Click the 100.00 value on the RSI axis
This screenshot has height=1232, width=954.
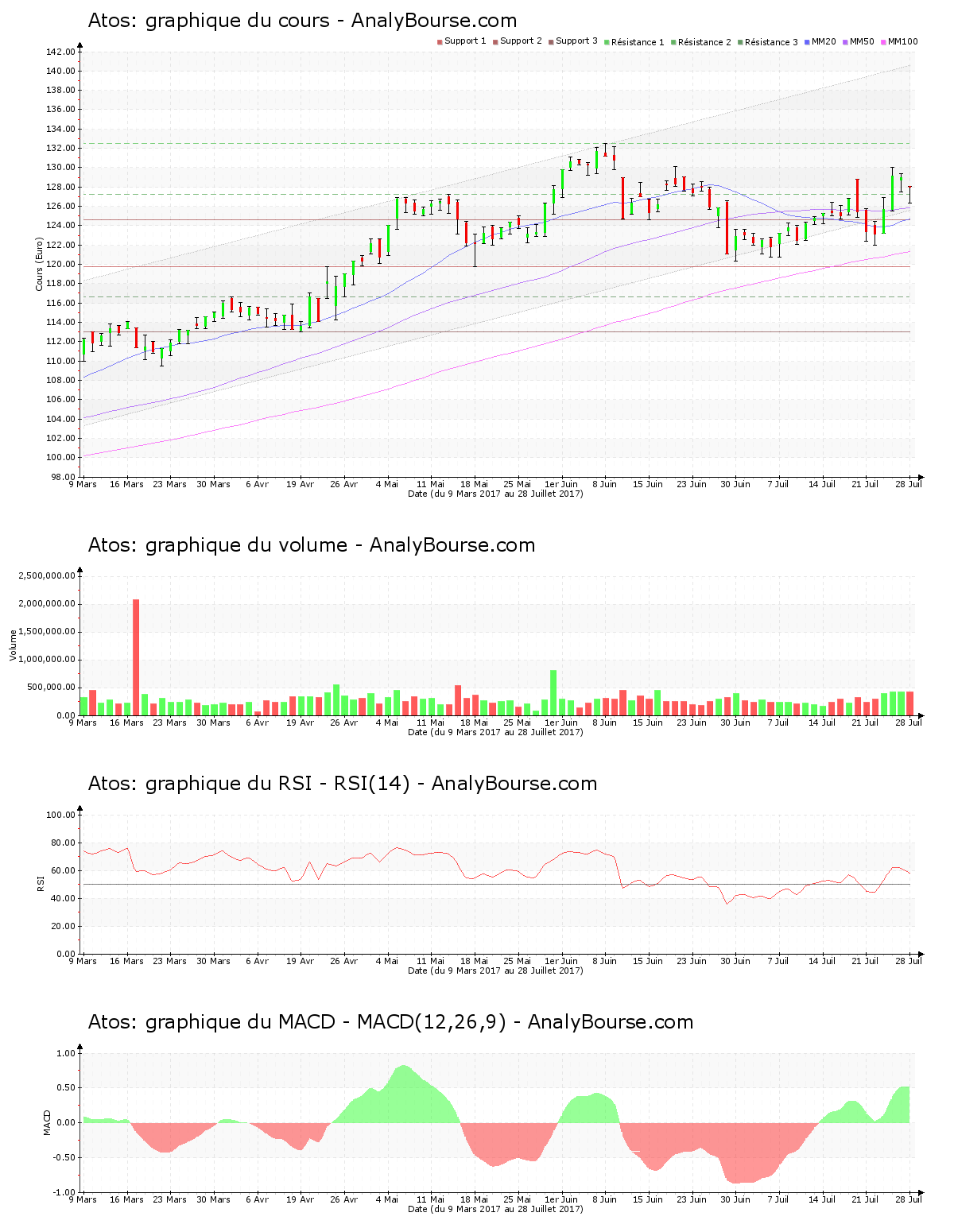pyautogui.click(x=60, y=815)
